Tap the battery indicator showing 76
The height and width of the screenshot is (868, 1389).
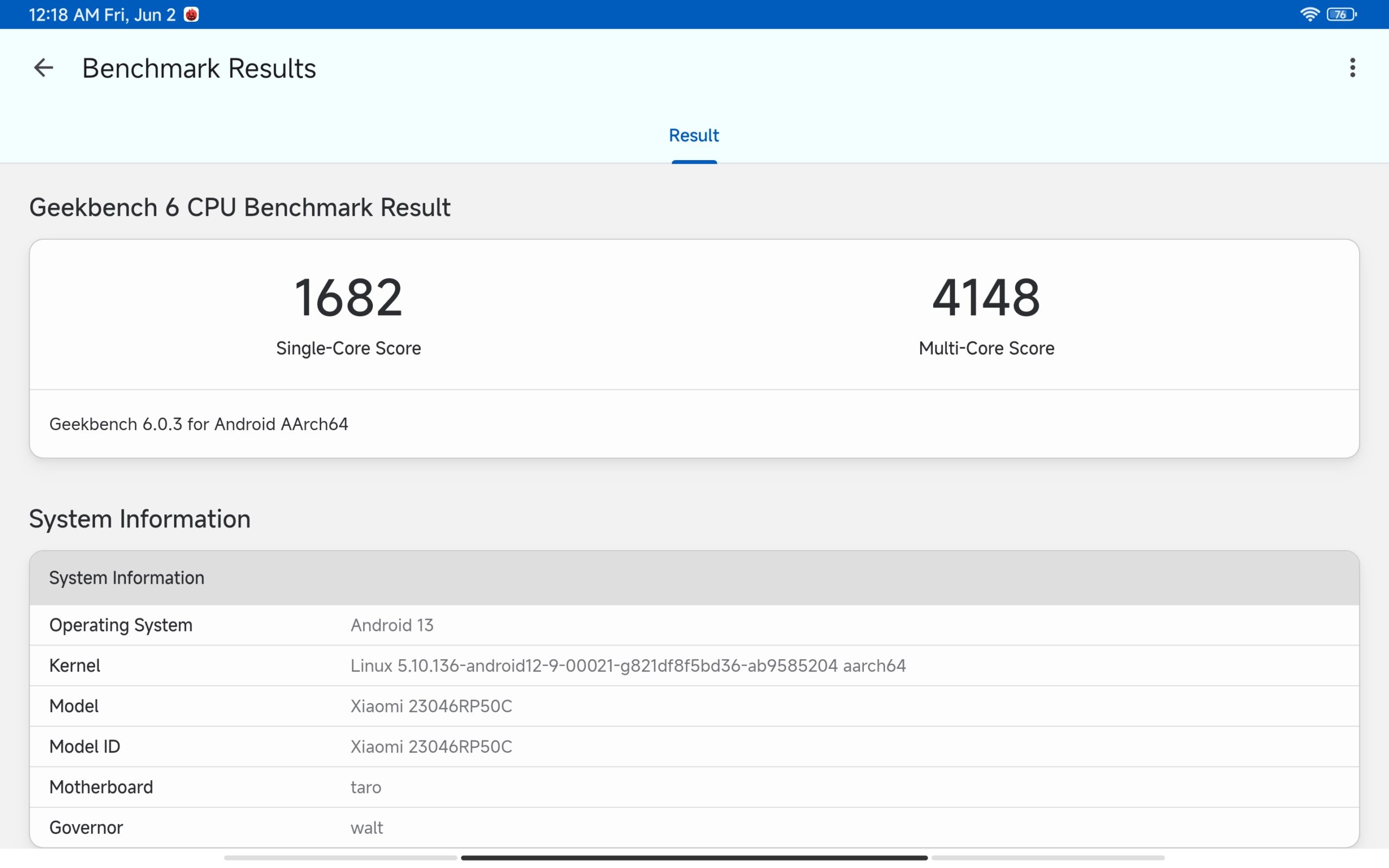click(x=1341, y=14)
